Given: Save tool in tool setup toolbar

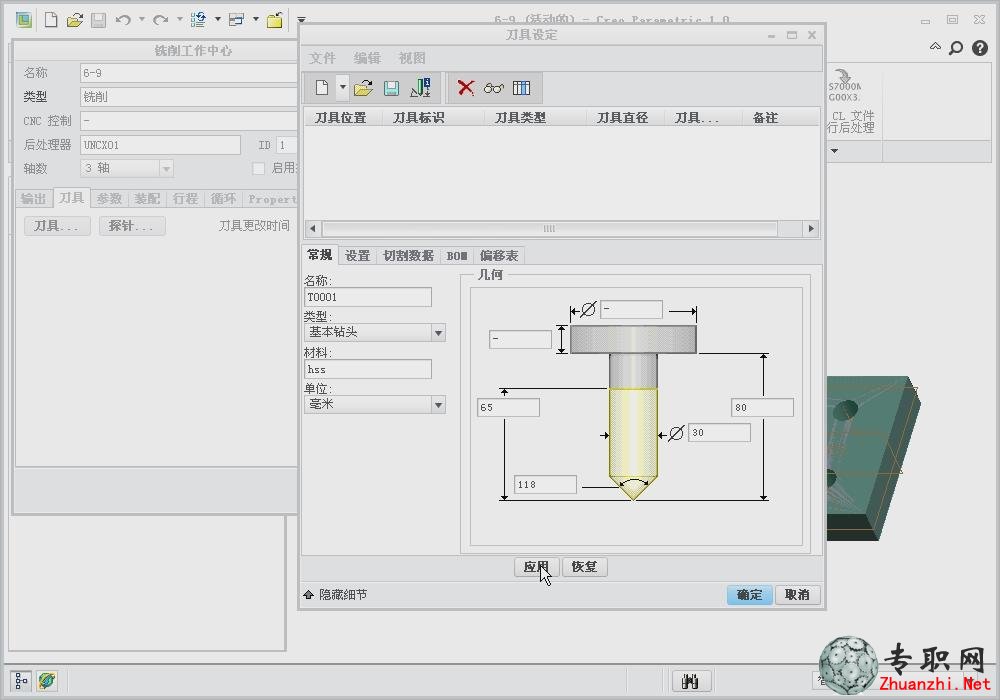Looking at the screenshot, I should (x=392, y=88).
